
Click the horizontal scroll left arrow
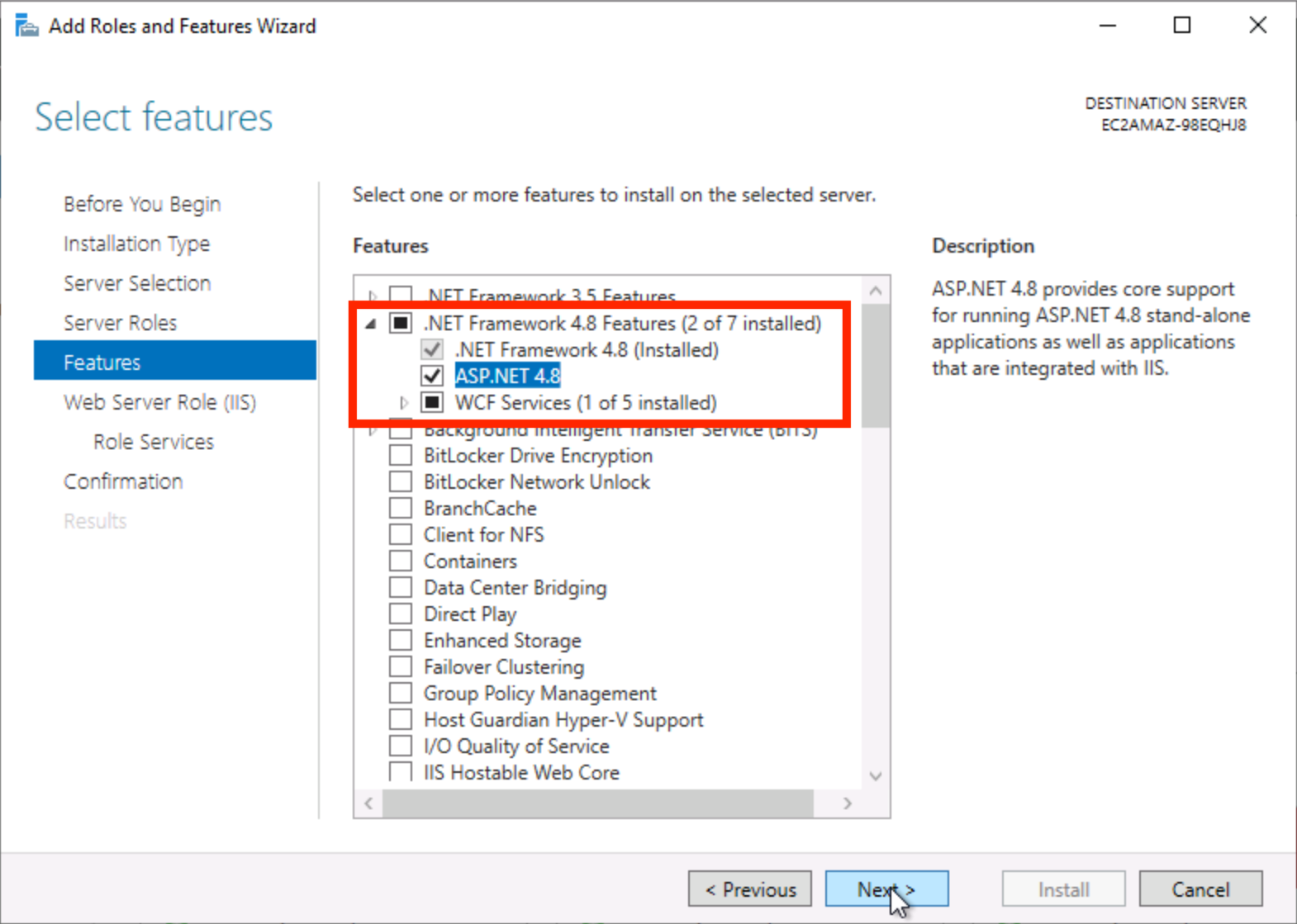click(368, 803)
